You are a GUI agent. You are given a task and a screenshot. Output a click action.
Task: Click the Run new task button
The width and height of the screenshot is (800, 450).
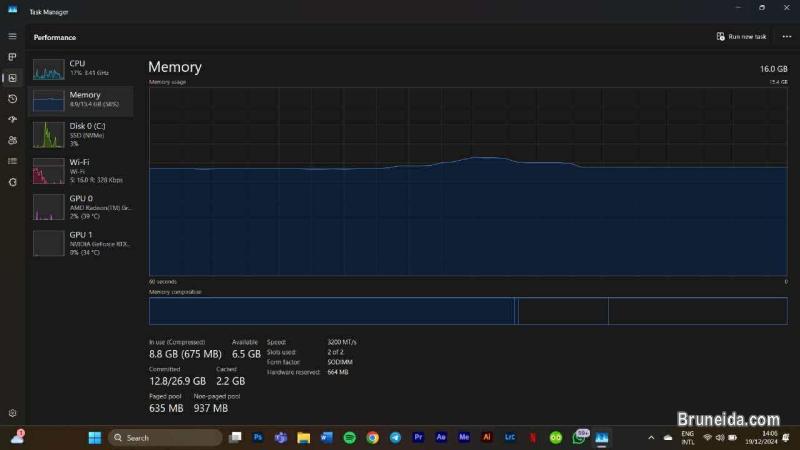(741, 36)
